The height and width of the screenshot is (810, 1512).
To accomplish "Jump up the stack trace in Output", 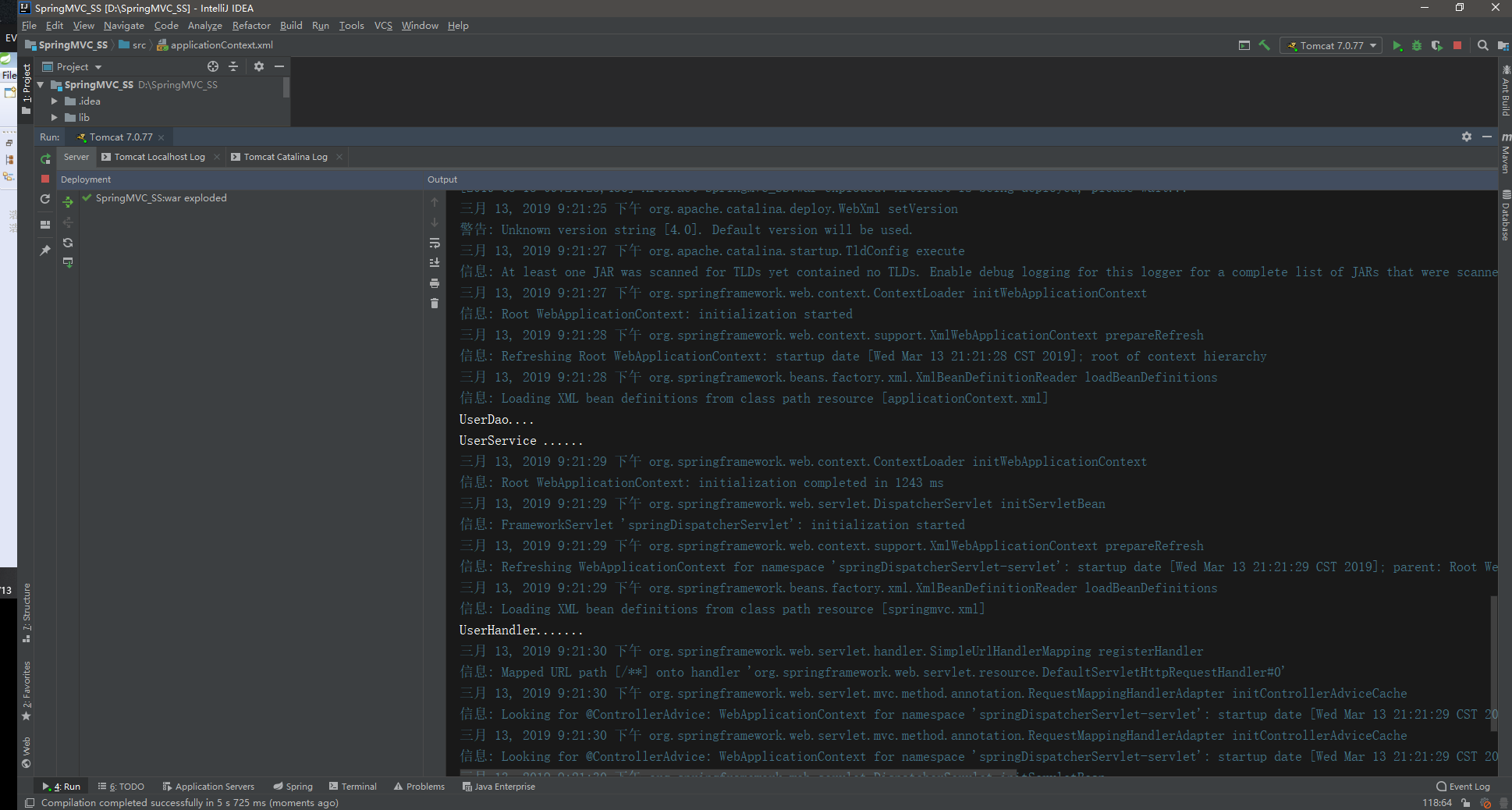I will (435, 202).
